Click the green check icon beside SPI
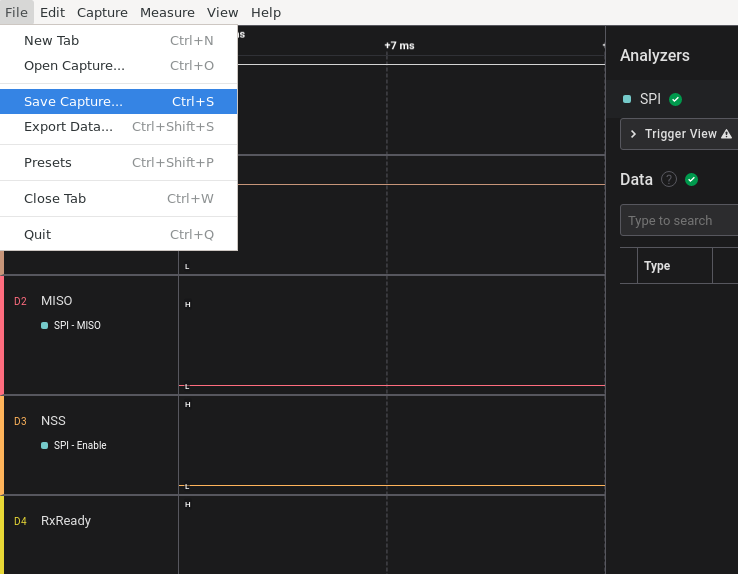Image resolution: width=738 pixels, height=574 pixels. click(x=675, y=99)
